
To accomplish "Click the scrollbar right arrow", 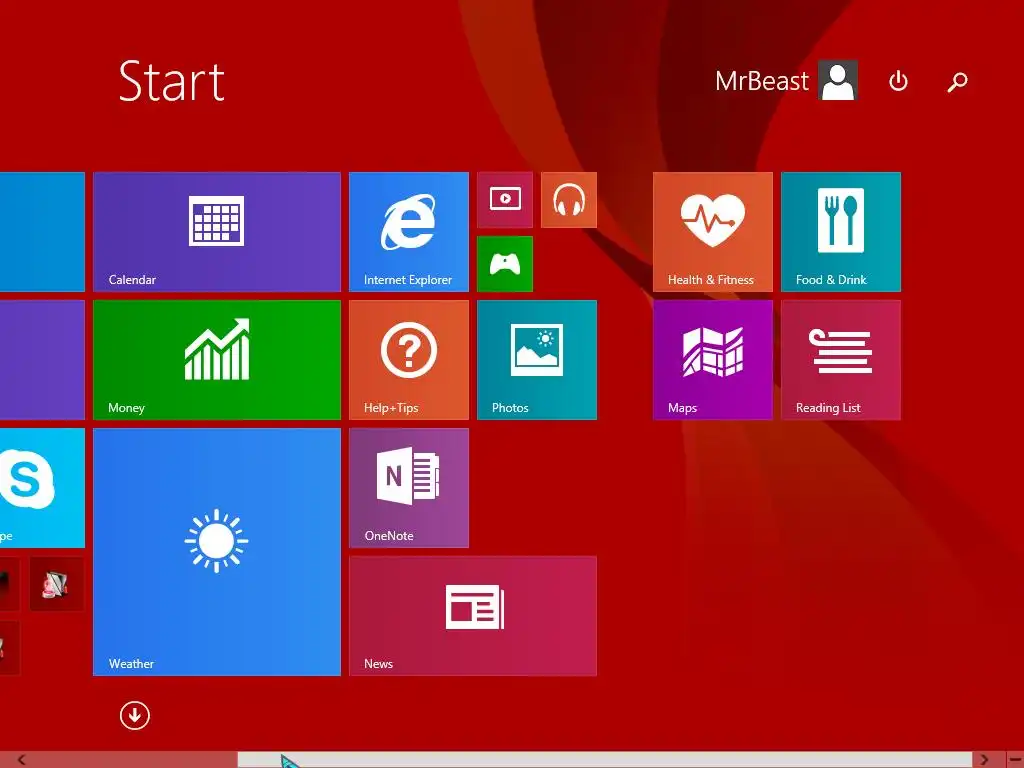I will click(x=984, y=760).
